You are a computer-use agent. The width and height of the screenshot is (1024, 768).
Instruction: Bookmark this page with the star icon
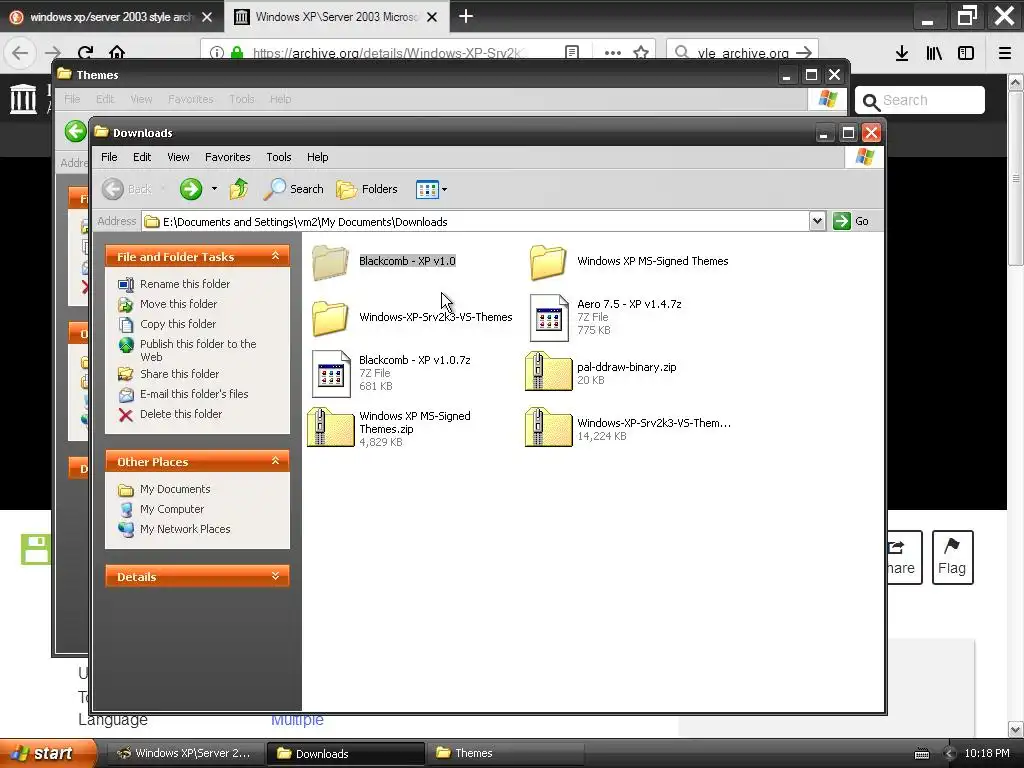(x=641, y=53)
